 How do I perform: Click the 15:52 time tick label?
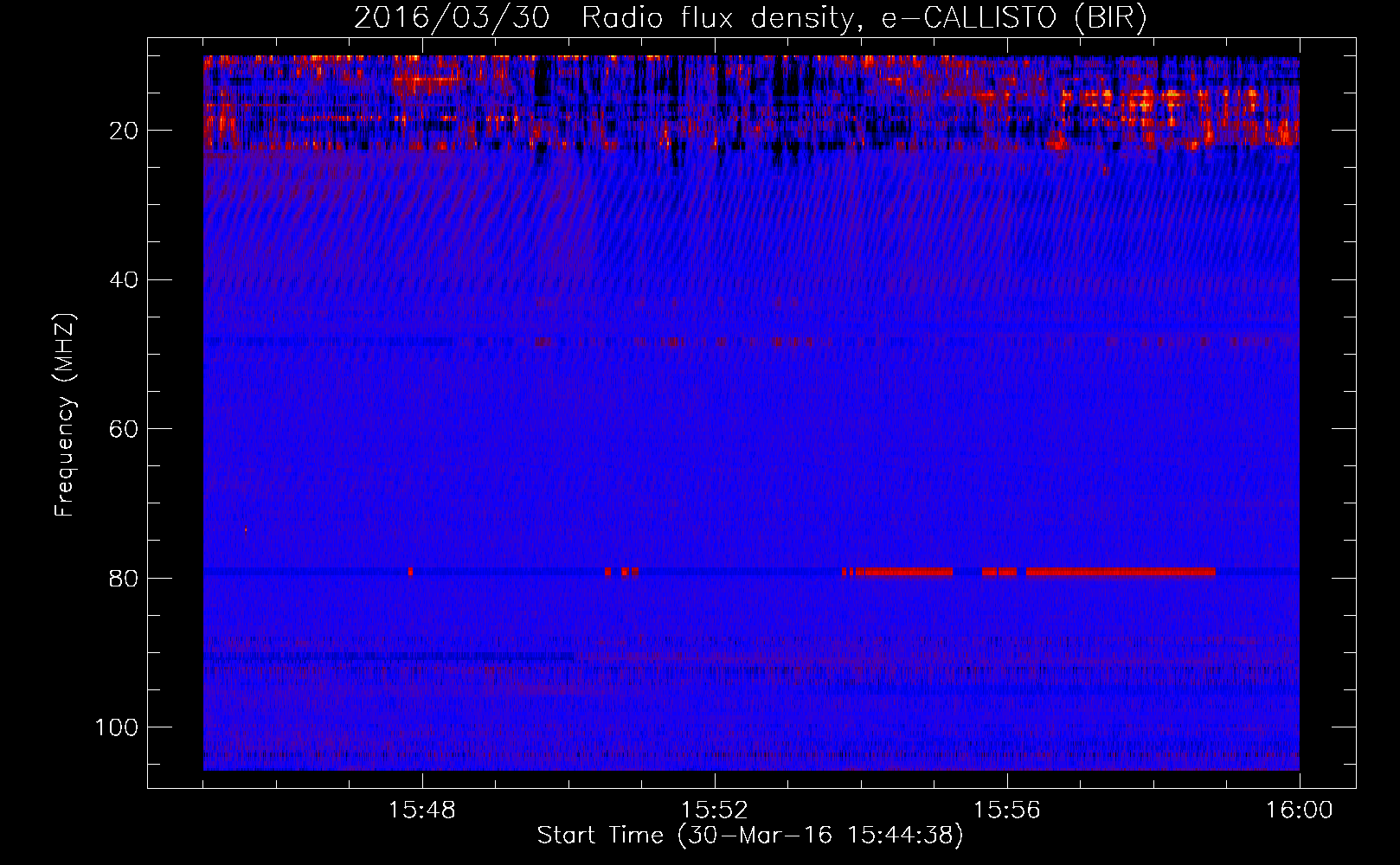715,811
